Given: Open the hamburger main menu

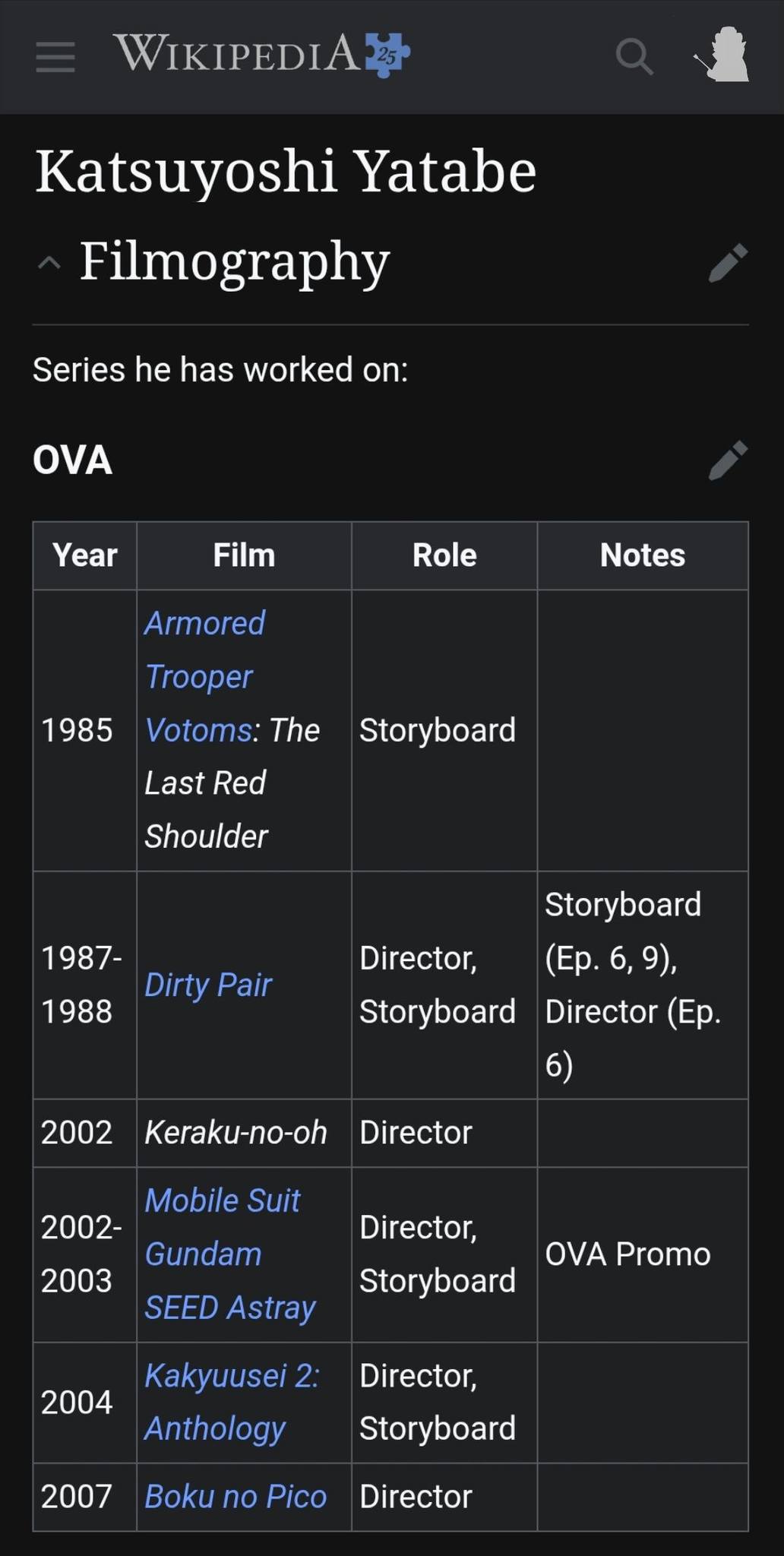Looking at the screenshot, I should pos(55,57).
